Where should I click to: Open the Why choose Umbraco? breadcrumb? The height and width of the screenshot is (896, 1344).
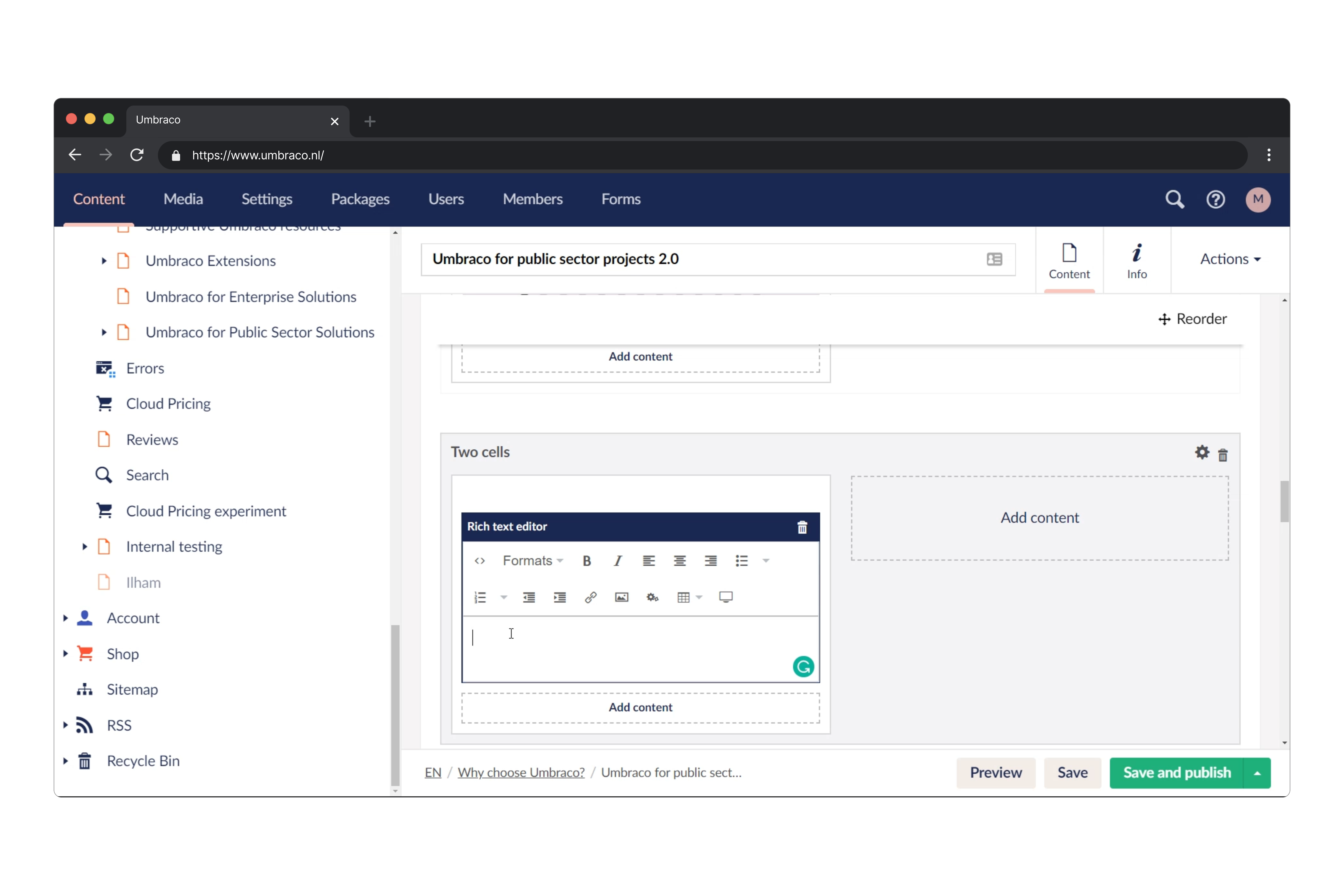point(521,773)
